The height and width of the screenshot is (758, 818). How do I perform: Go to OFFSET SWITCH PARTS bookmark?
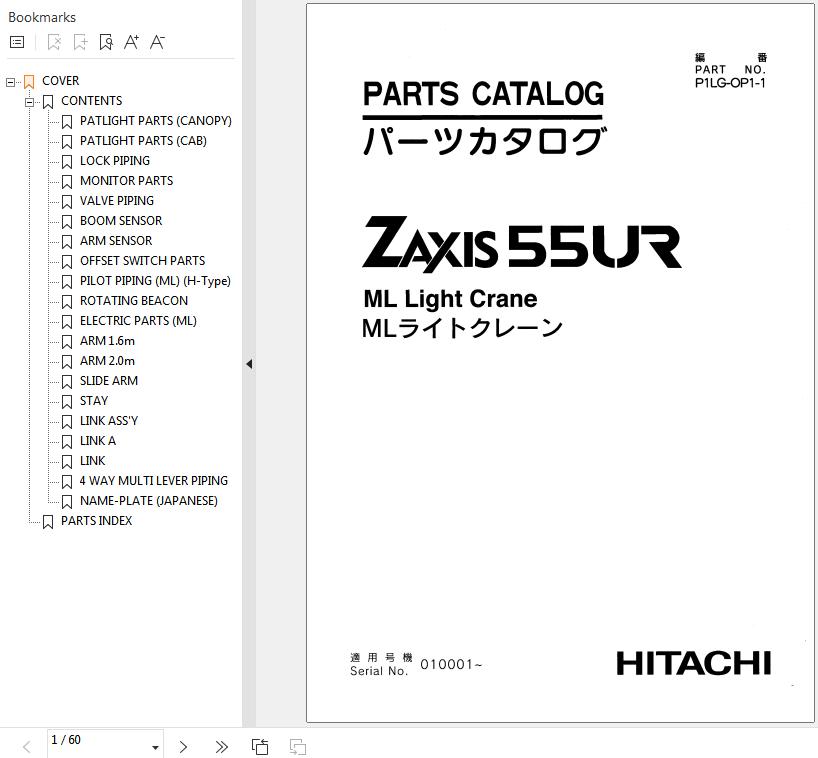(x=142, y=261)
